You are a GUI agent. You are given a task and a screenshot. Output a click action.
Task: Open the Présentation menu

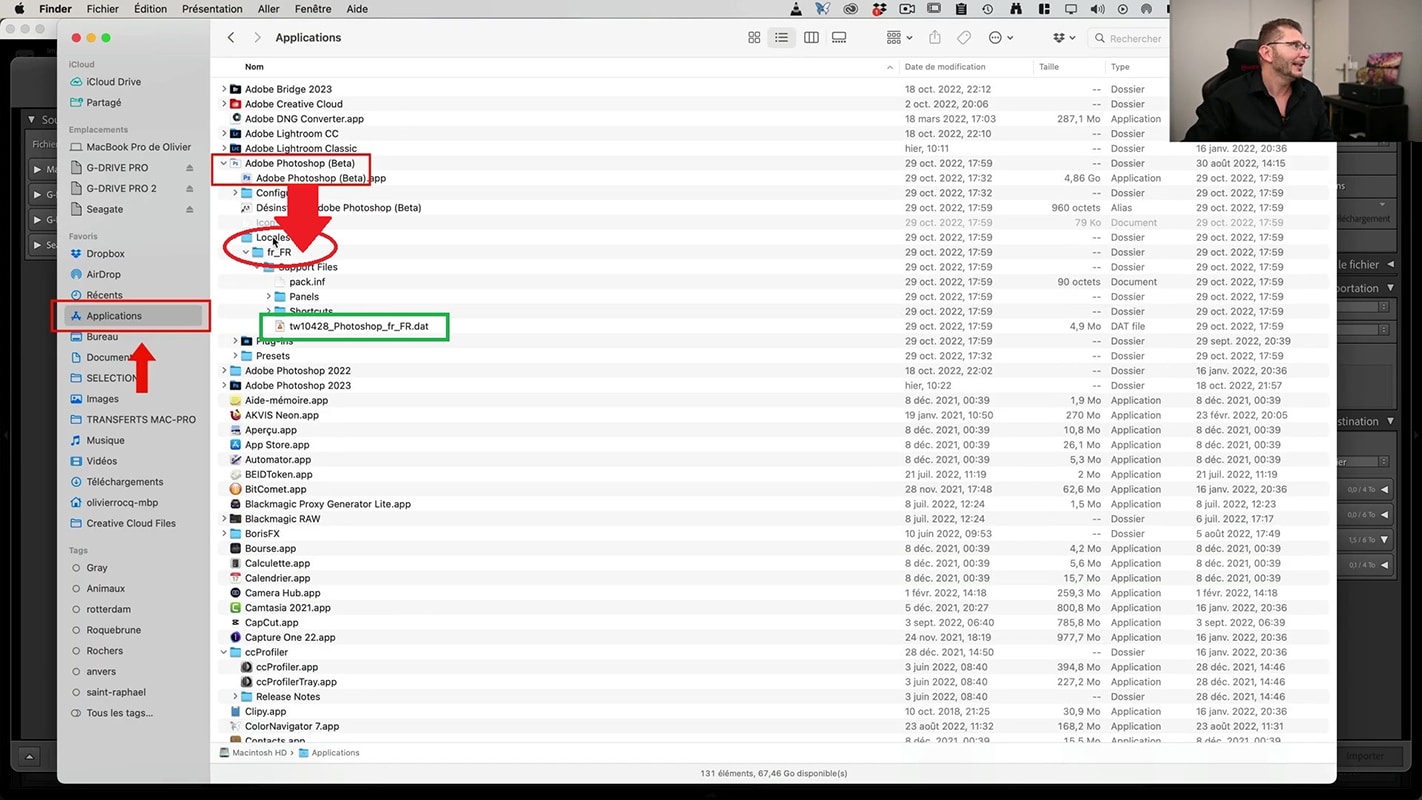212,9
